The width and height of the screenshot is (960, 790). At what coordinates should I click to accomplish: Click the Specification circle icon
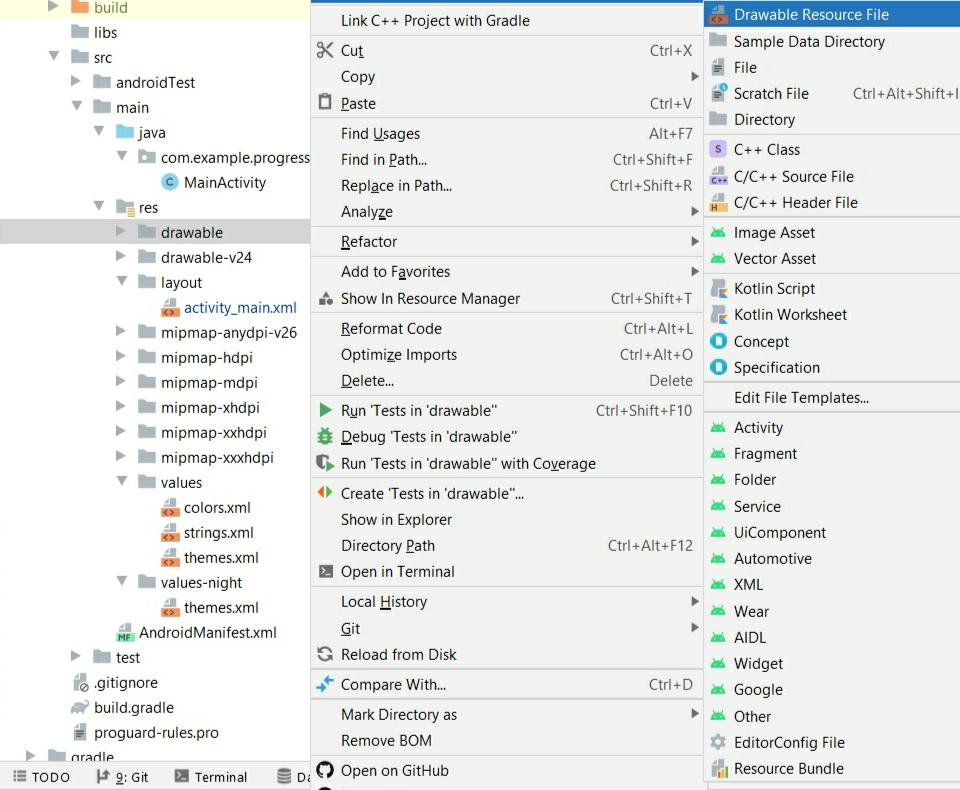[718, 367]
